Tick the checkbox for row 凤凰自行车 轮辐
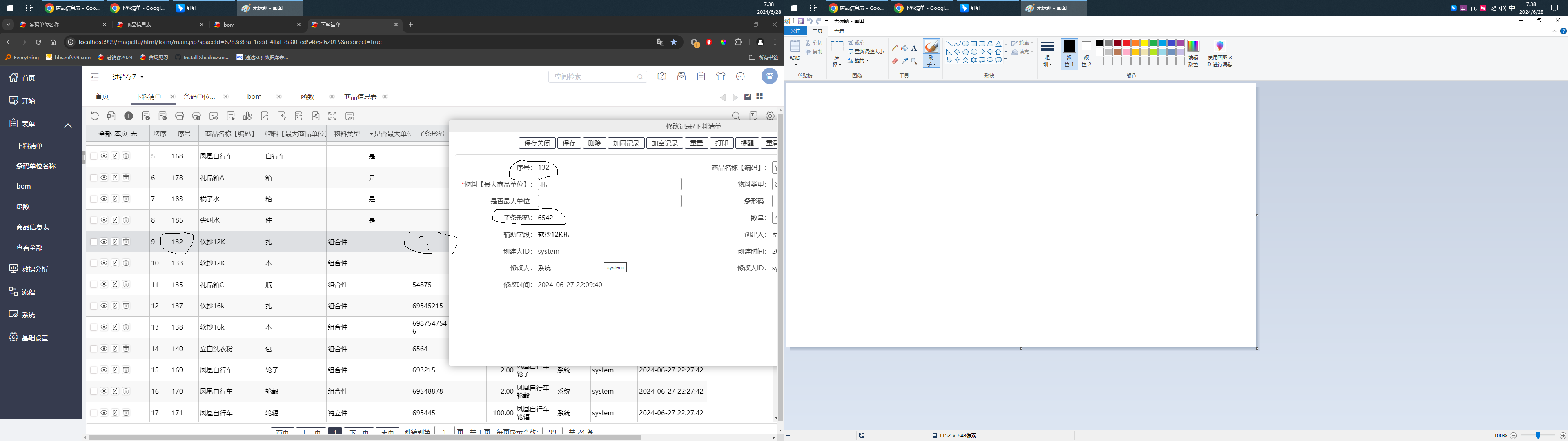 (94, 412)
